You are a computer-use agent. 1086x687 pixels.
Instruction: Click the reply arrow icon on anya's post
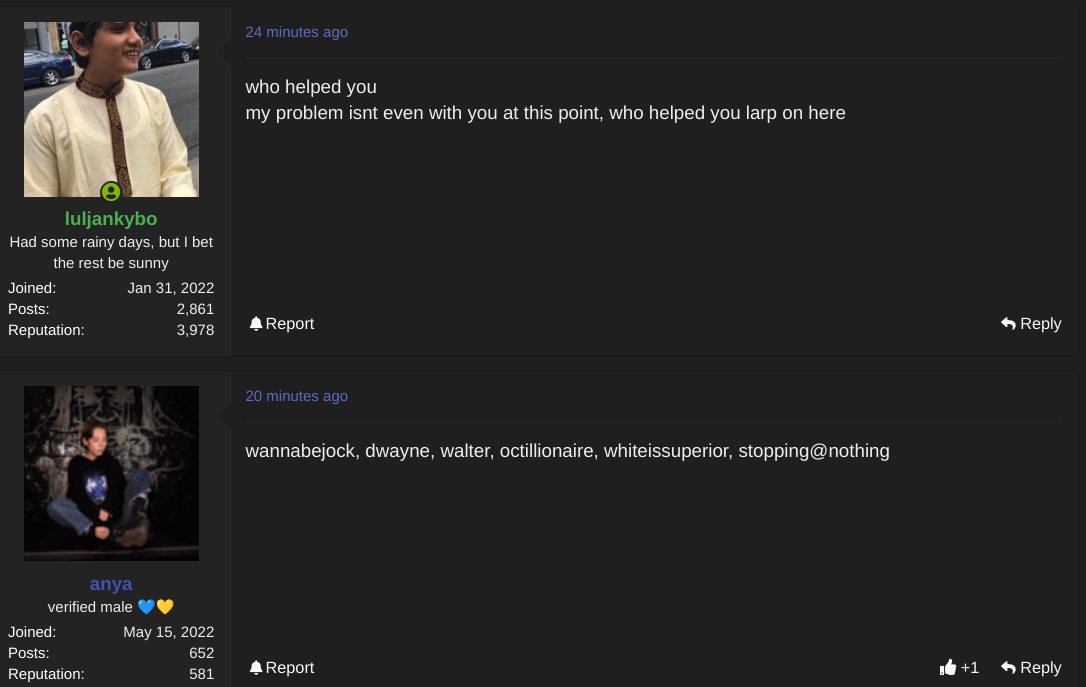coord(1010,667)
